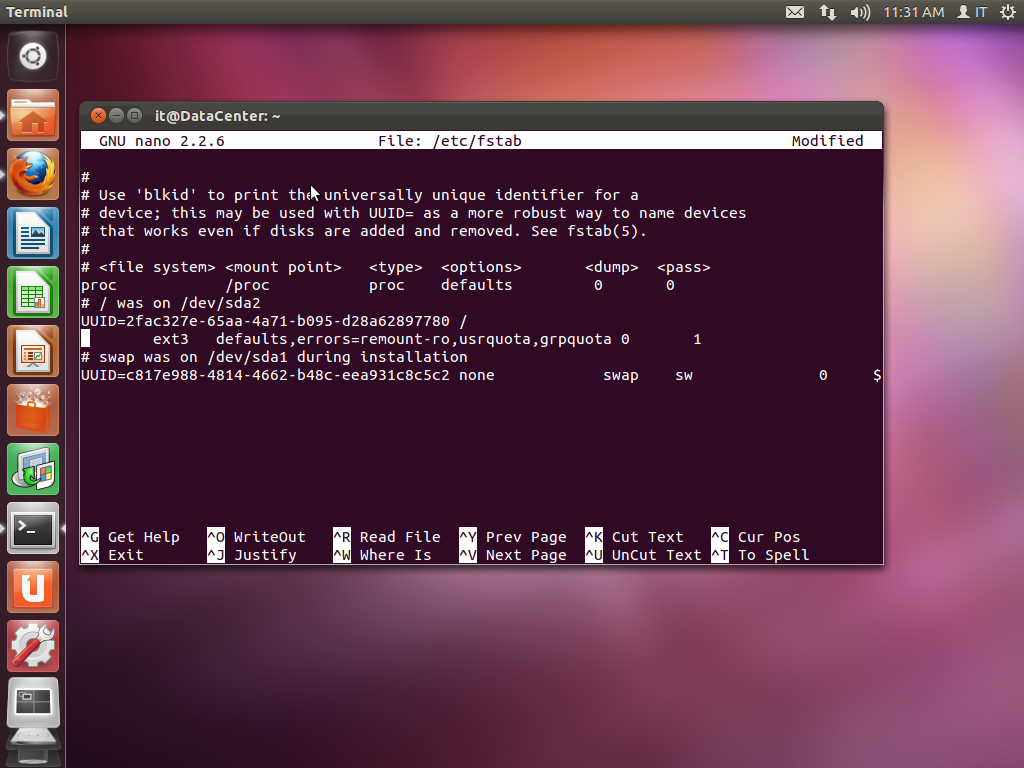The image size is (1024, 768).
Task: Open the clock showing 11:31 AM
Action: point(914,12)
